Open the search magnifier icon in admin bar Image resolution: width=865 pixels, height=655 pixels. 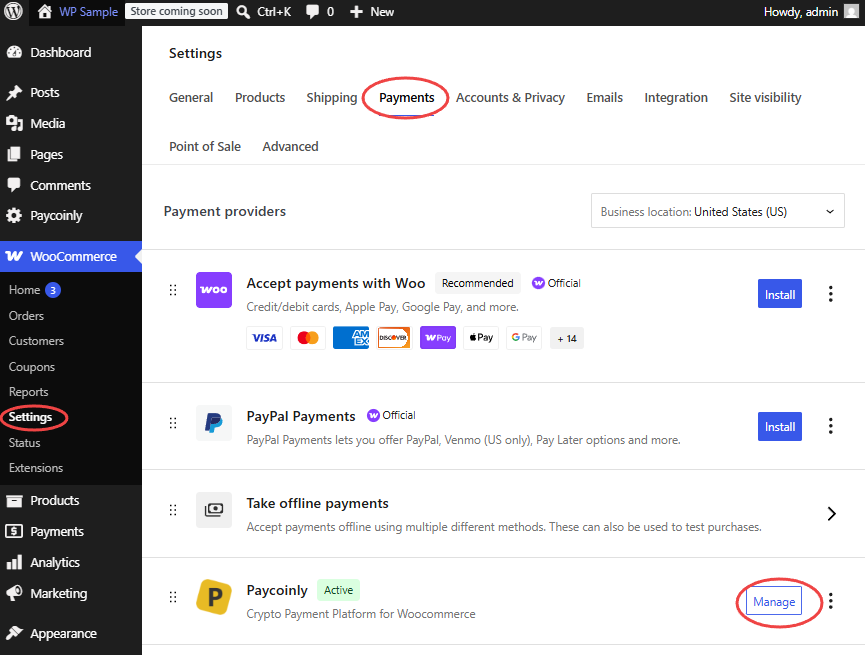[x=243, y=12]
